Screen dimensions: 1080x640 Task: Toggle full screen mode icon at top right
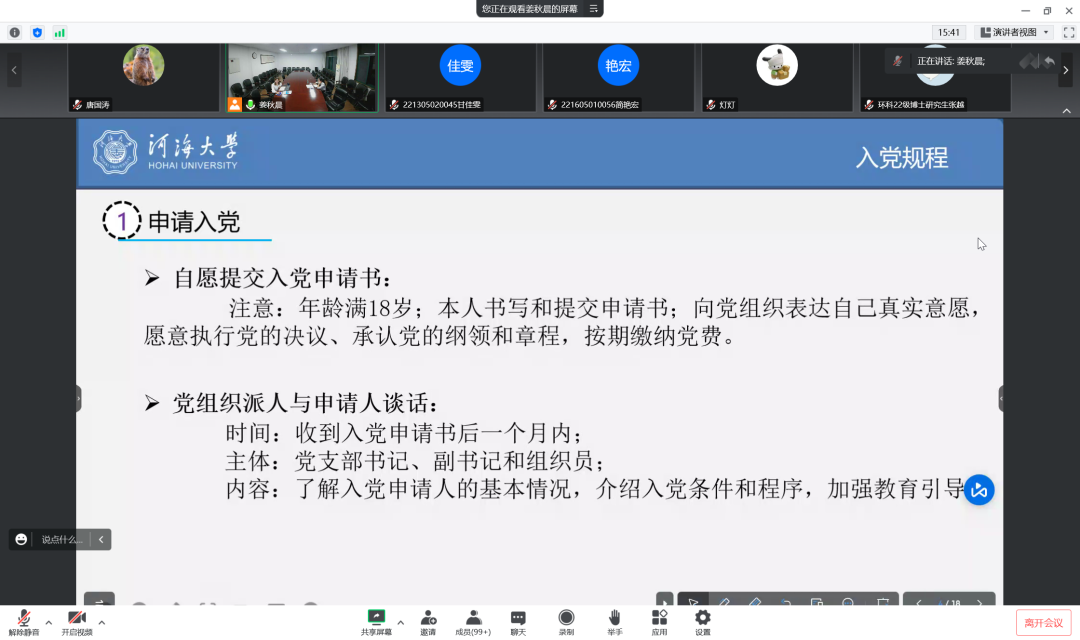click(1069, 32)
